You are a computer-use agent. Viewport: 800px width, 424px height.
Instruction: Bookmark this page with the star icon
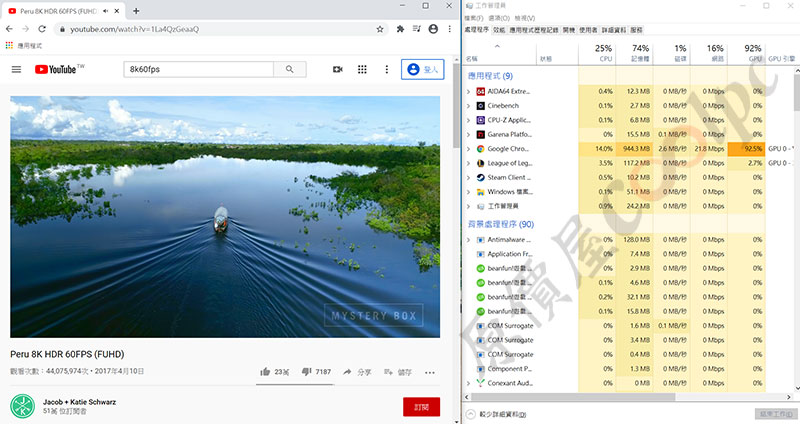(380, 29)
